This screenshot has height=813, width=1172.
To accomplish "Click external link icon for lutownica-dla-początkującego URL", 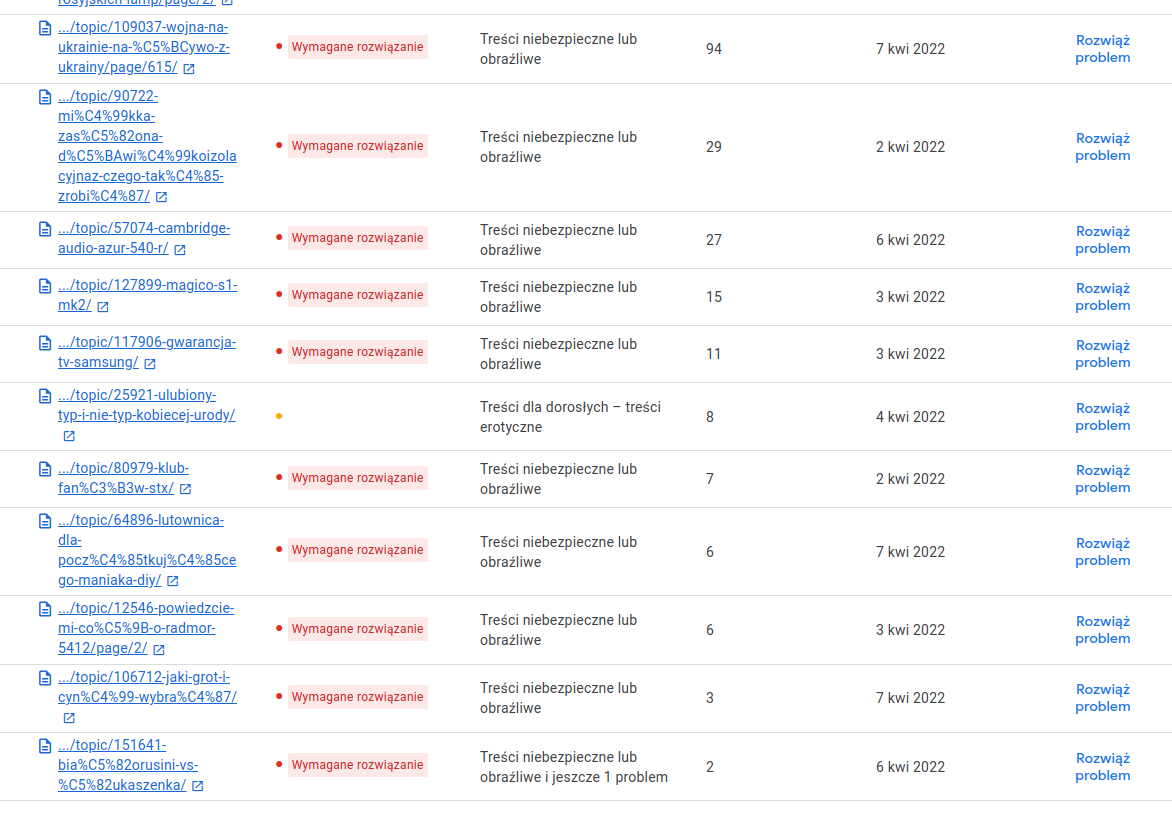I will pyautogui.click(x=173, y=581).
